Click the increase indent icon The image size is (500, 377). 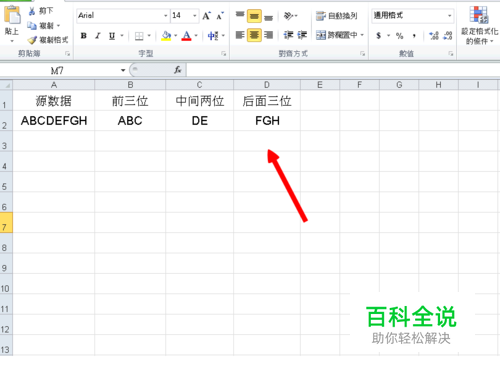[x=302, y=35]
